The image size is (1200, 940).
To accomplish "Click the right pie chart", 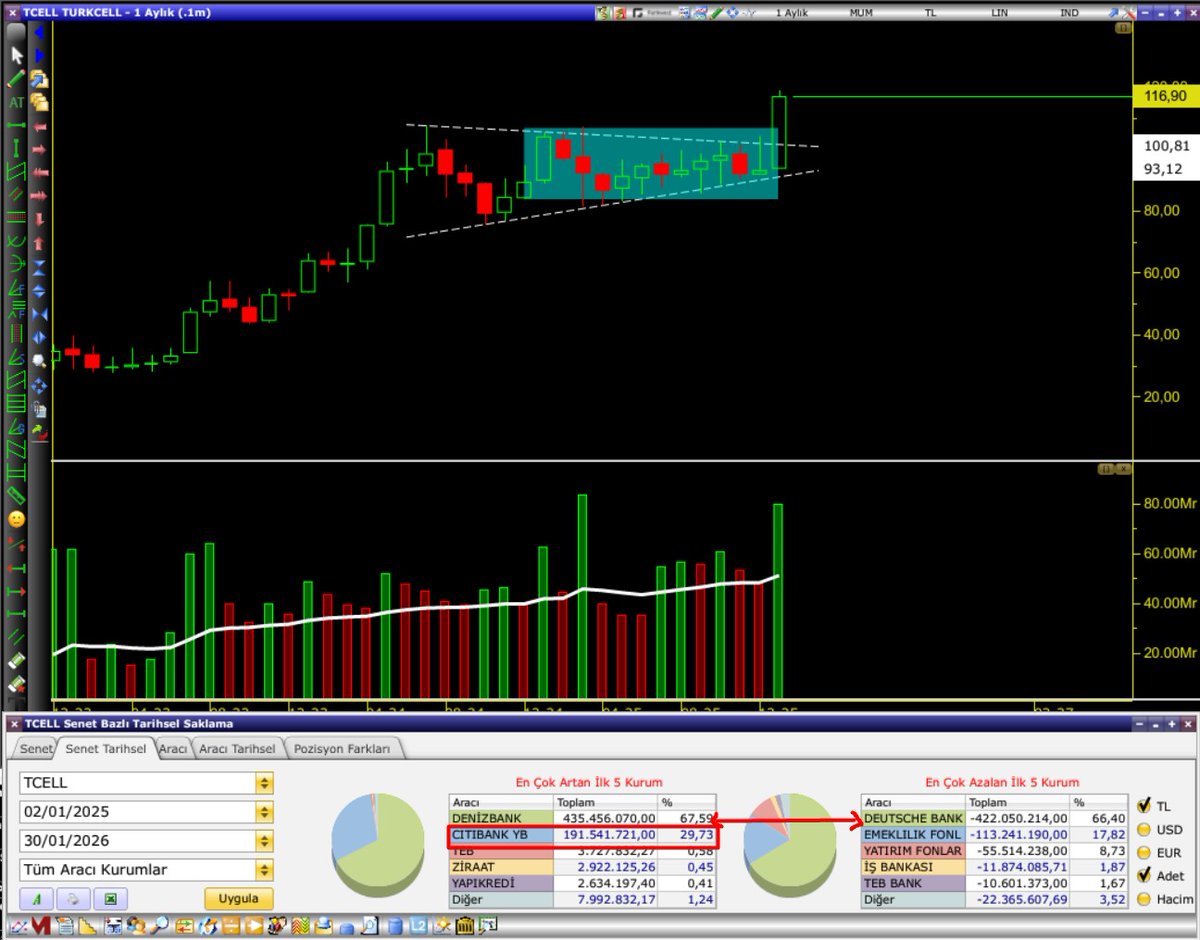I will pos(791,845).
